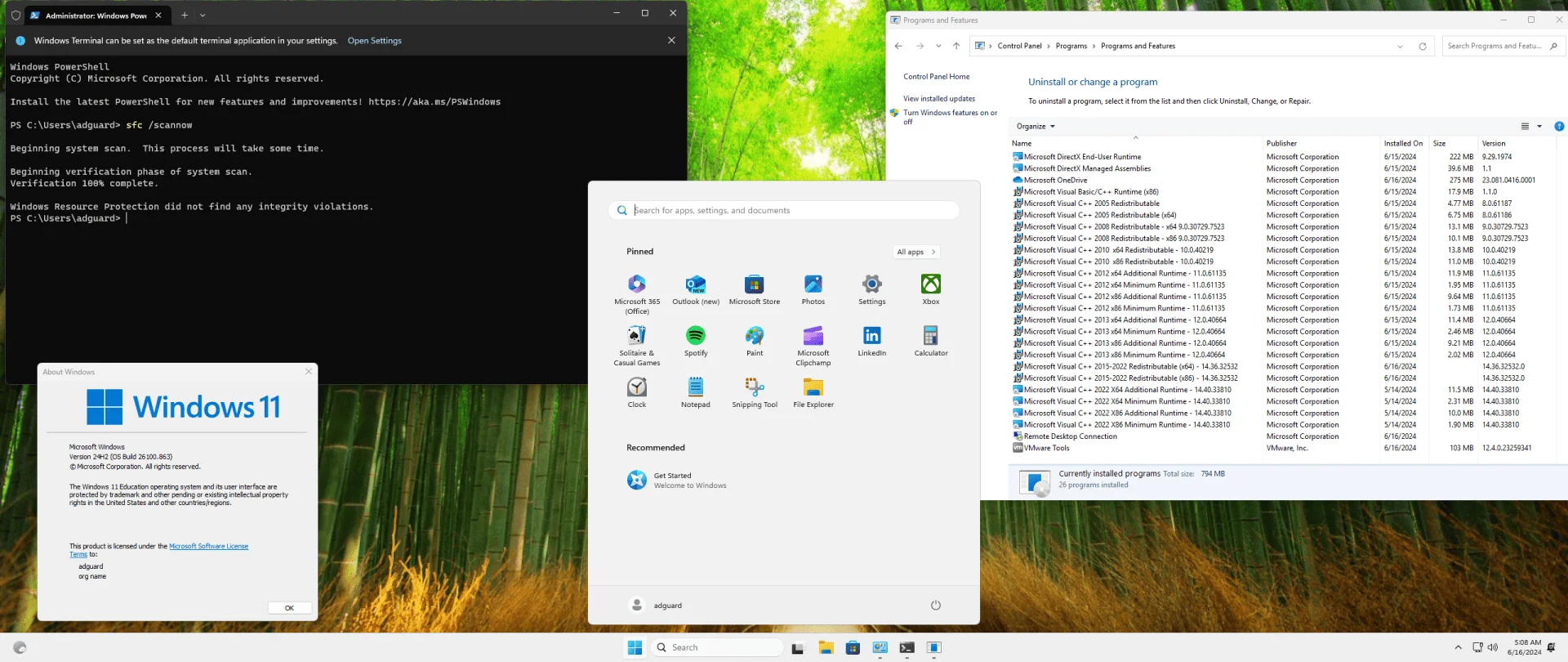Show hidden system tray icons
This screenshot has height=662, width=1568.
click(1458, 648)
